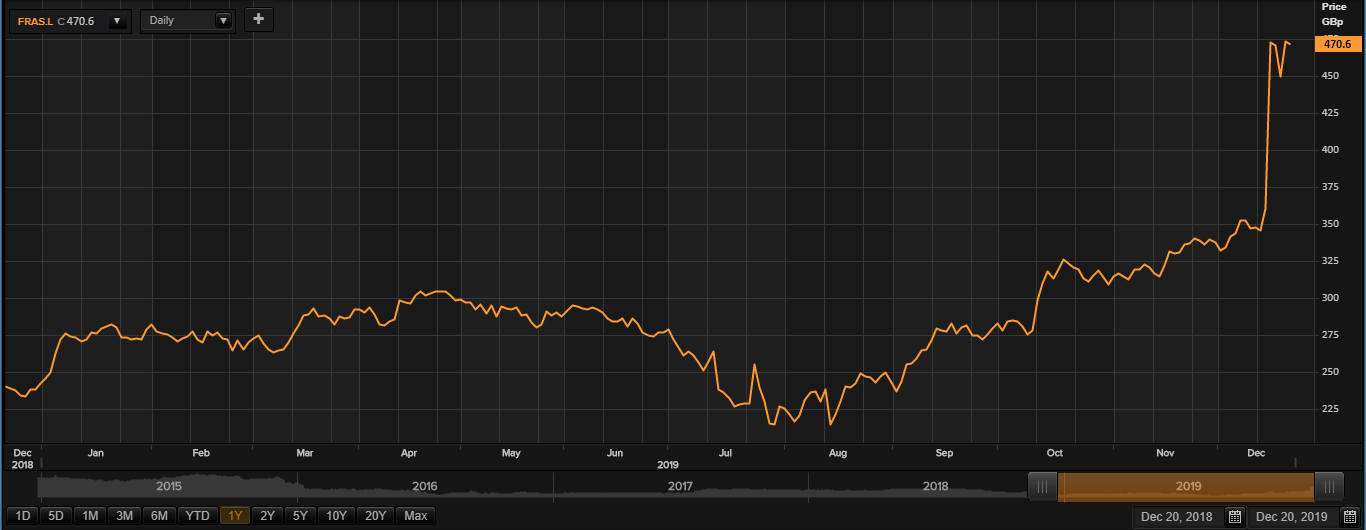This screenshot has width=1366, height=530.
Task: Click the Jan label on time axis
Action: tap(96, 453)
